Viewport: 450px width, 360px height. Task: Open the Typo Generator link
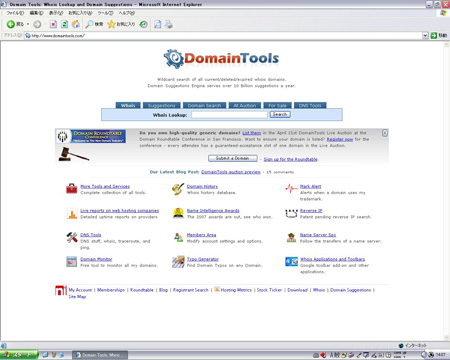pyautogui.click(x=203, y=259)
